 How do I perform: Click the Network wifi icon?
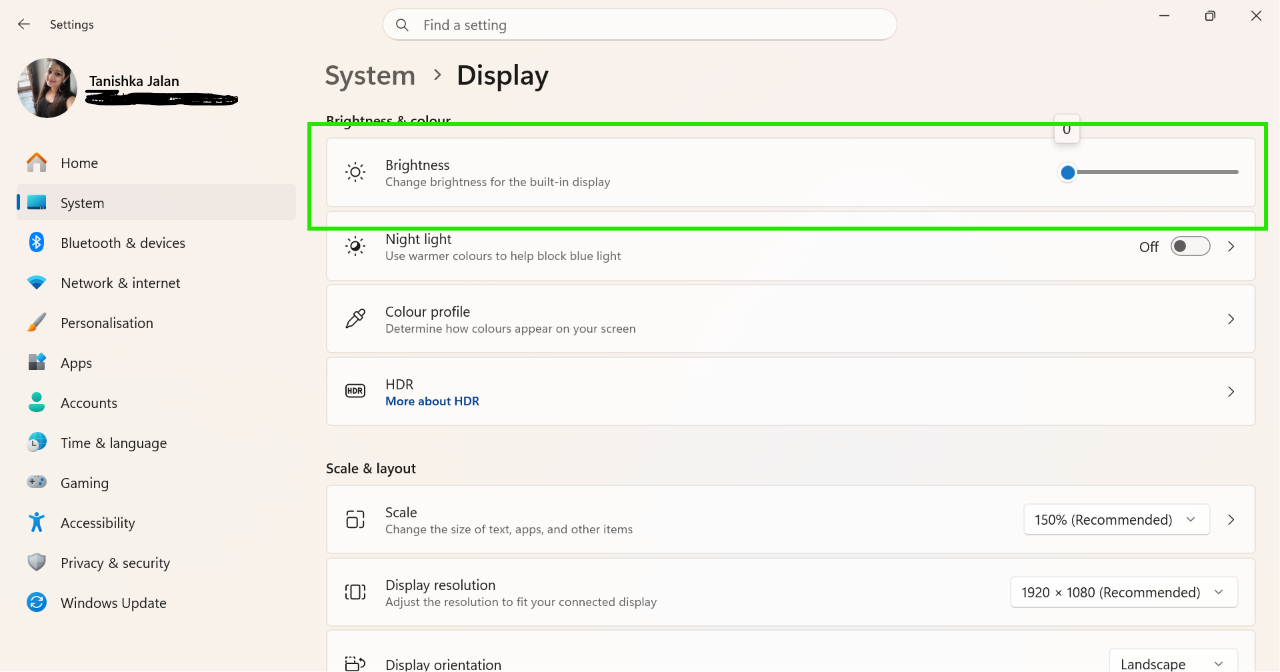click(37, 283)
